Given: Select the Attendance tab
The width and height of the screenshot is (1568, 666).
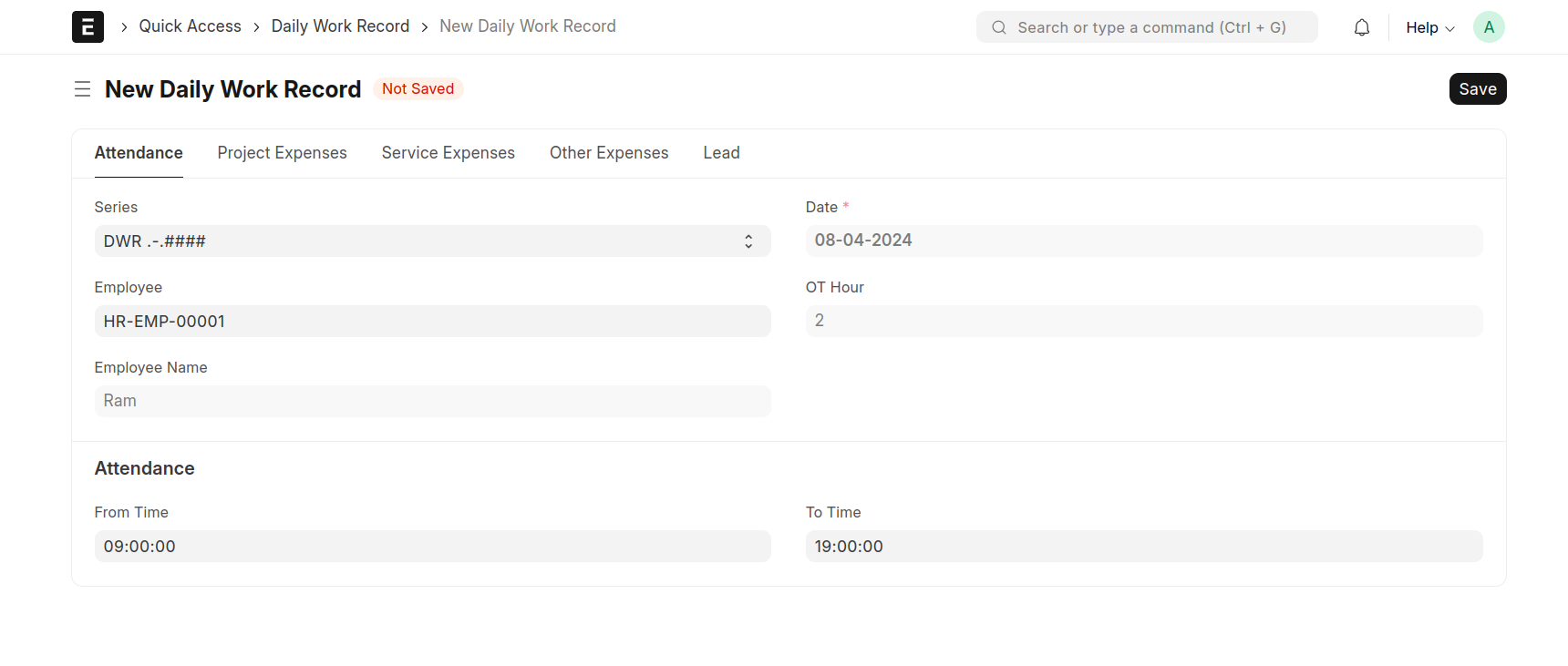Looking at the screenshot, I should point(139,153).
